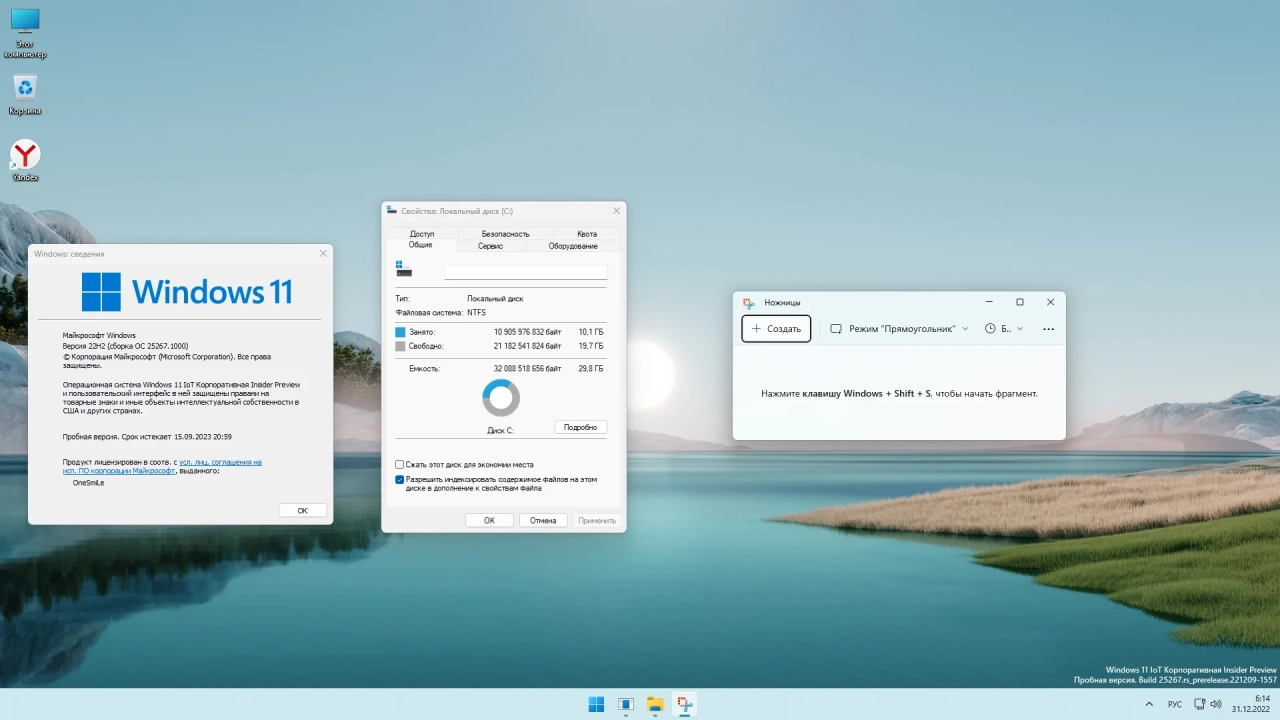Maximize the Ножницы window

point(1020,302)
